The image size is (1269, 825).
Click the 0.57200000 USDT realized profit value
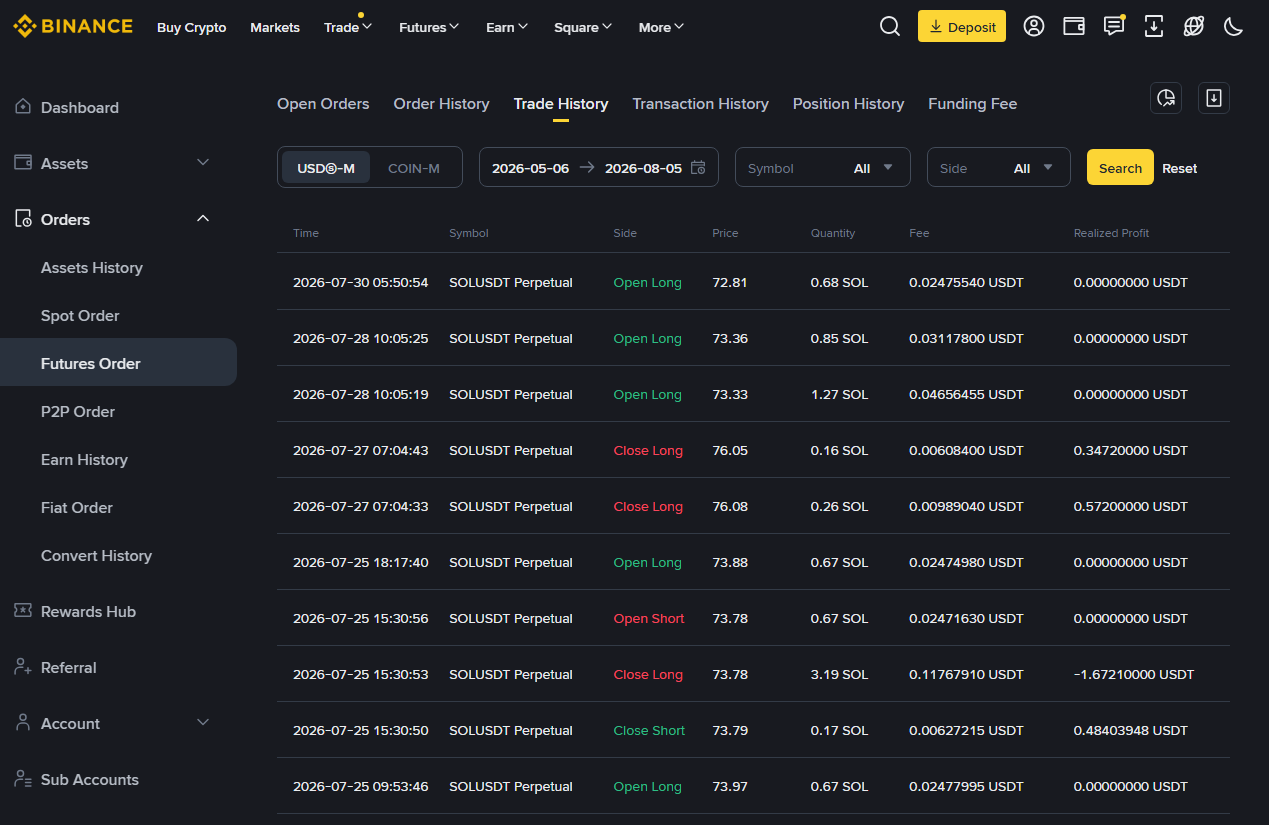[1131, 507]
